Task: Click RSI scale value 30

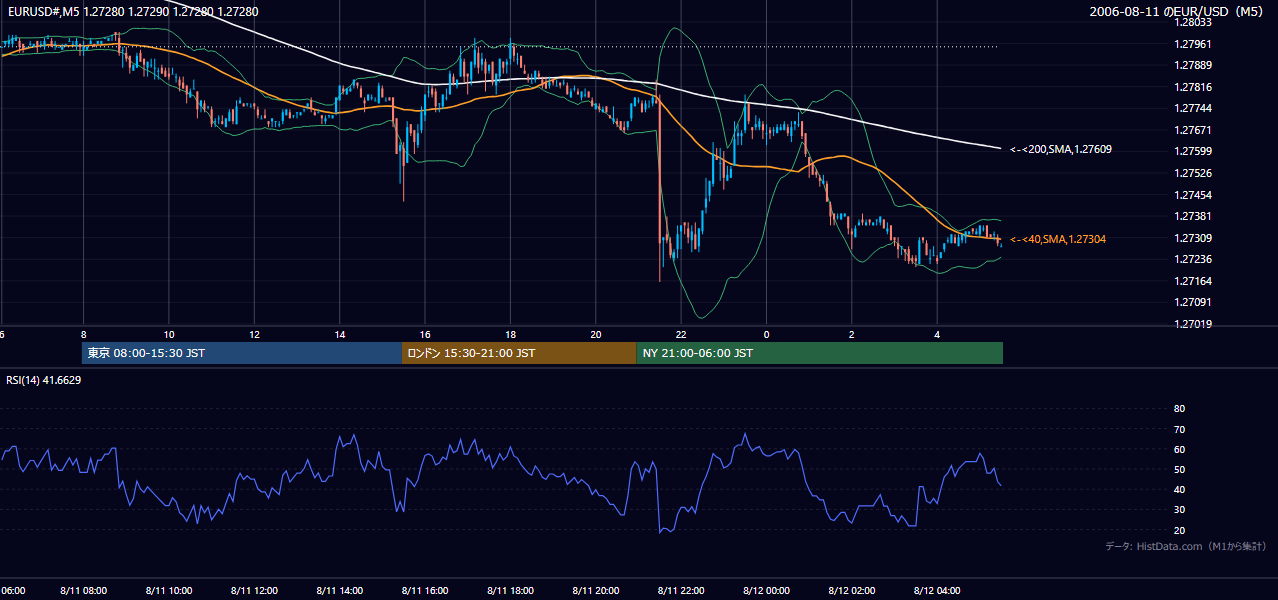Action: click(x=1179, y=510)
